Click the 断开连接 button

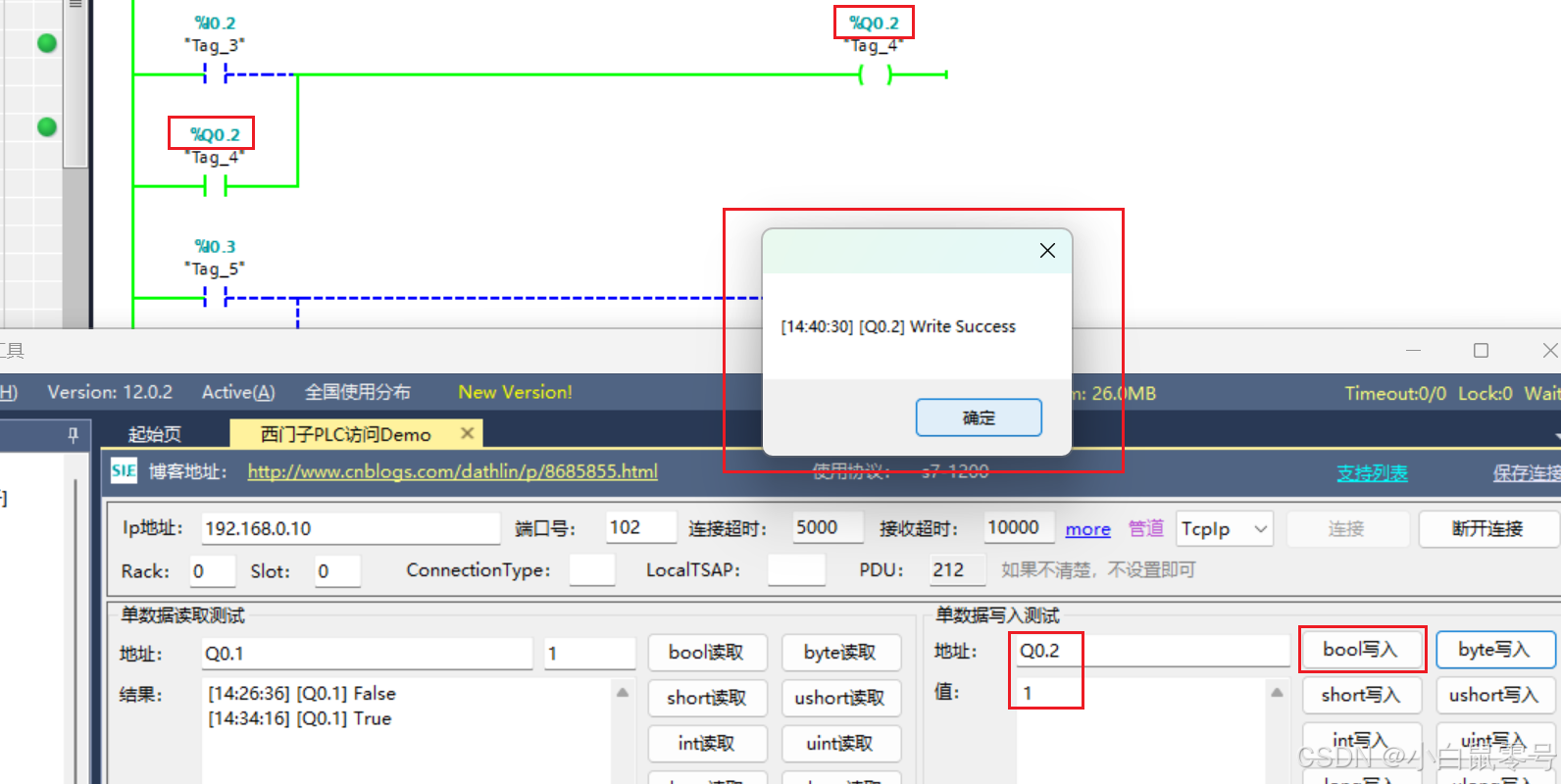1487,529
